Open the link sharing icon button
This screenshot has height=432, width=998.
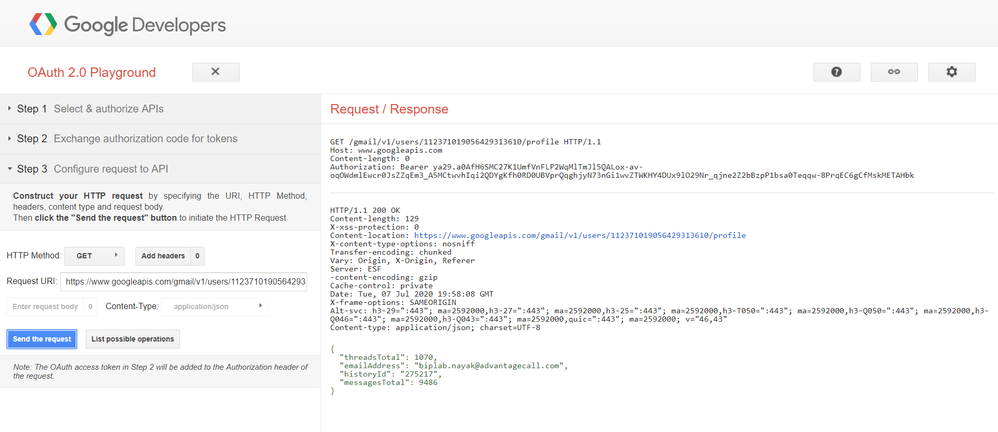[894, 72]
